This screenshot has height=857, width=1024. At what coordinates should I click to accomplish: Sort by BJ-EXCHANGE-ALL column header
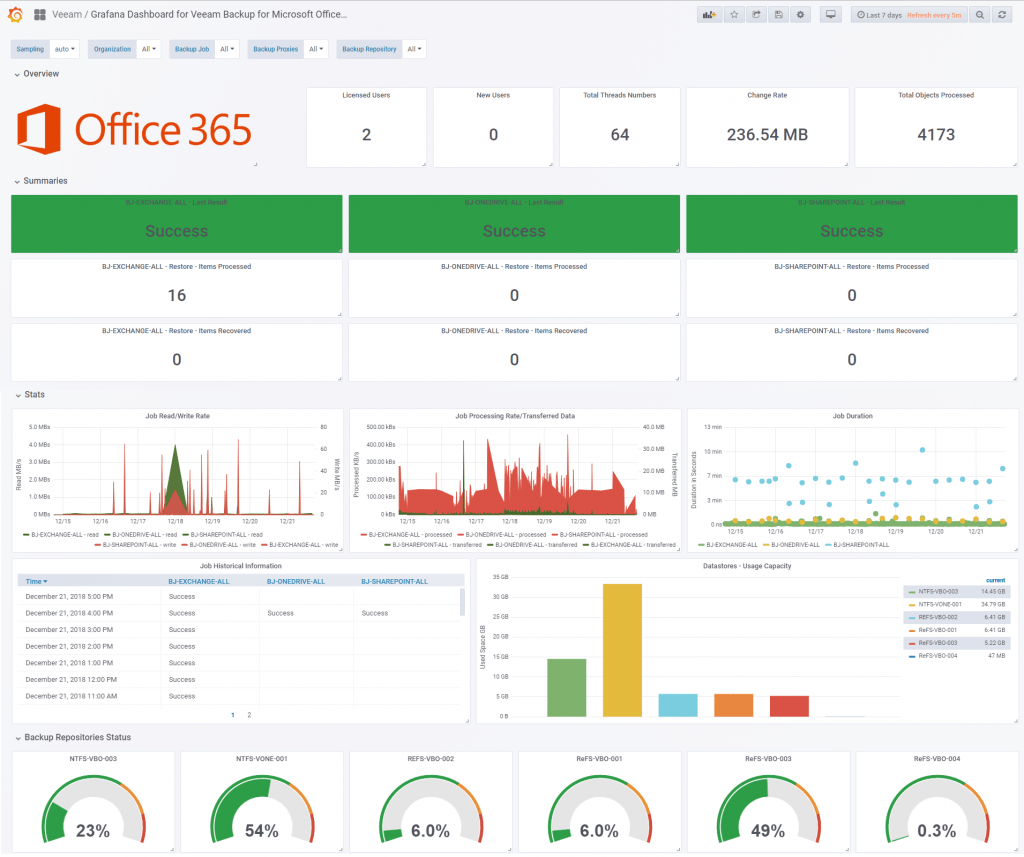click(199, 581)
